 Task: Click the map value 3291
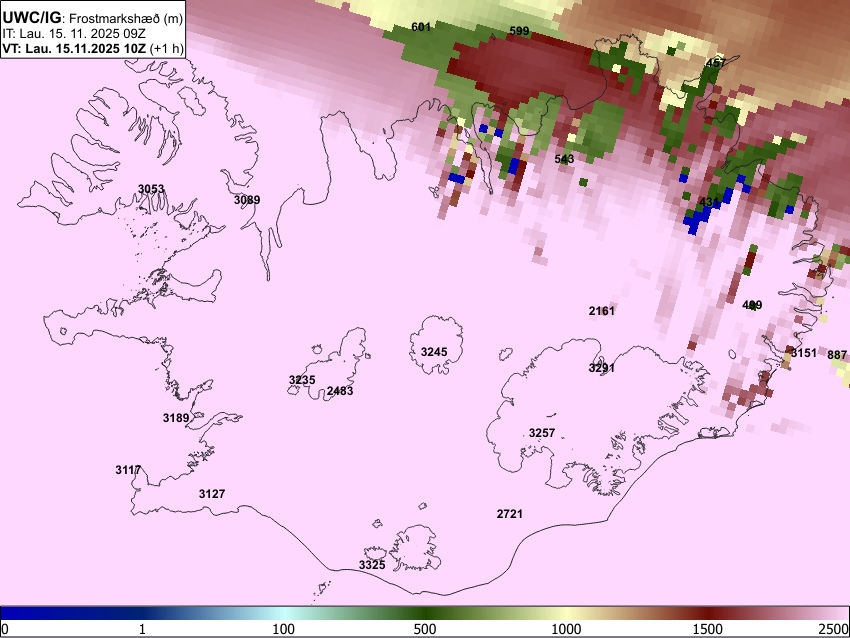602,368
